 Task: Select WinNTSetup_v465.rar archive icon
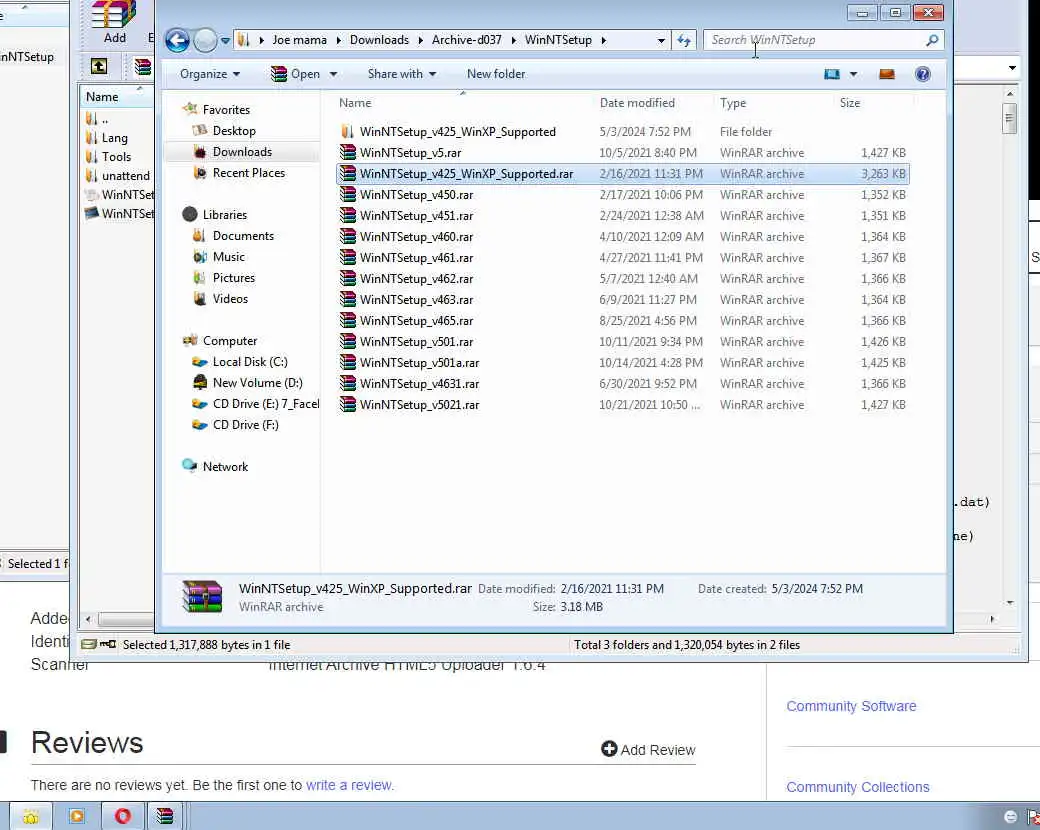[x=348, y=320]
